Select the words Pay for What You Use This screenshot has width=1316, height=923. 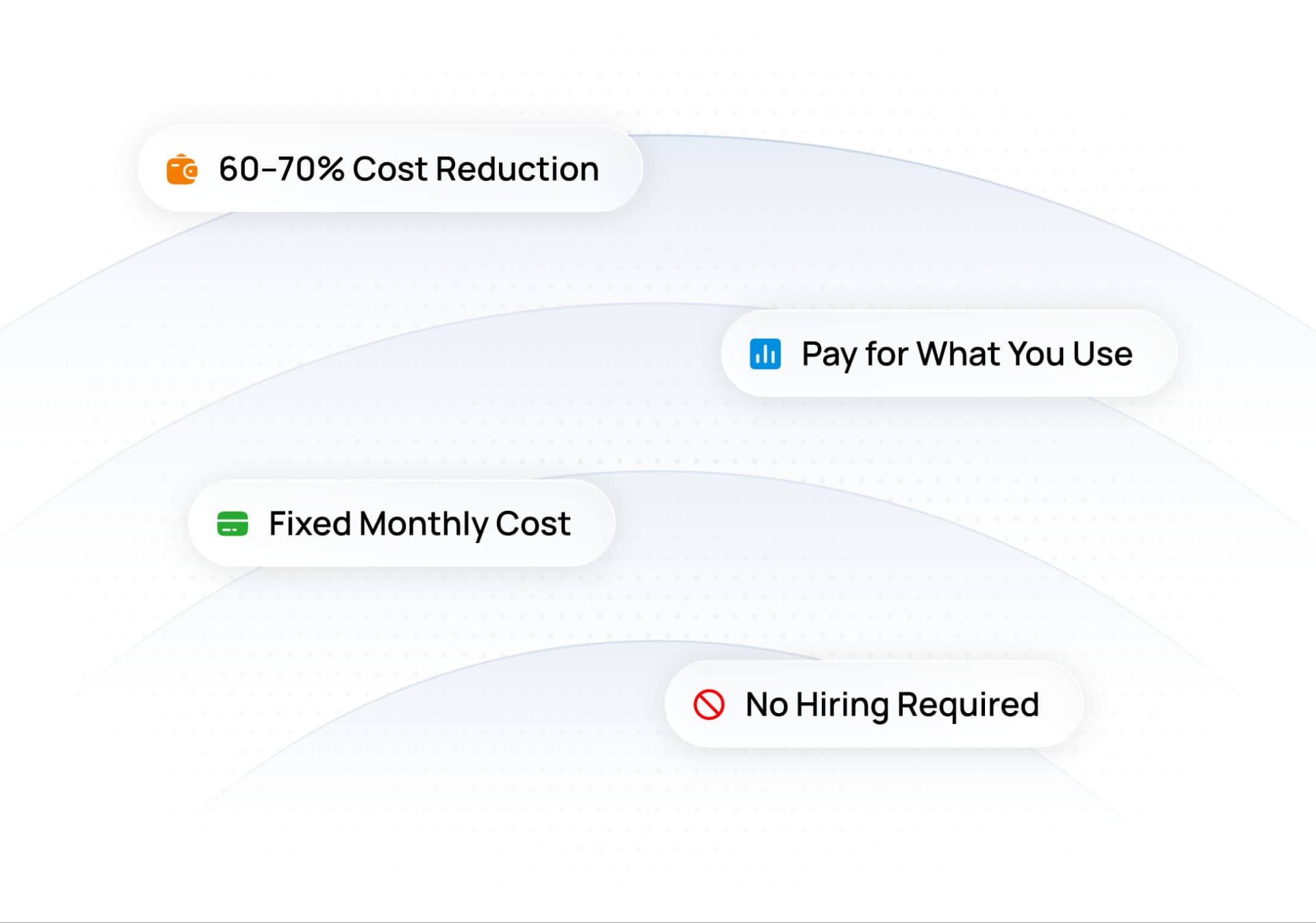pos(966,354)
